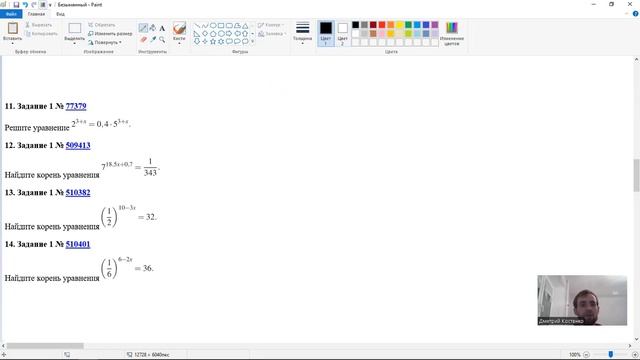640x360 pixels.
Task: Expand the Select (Выделить) dropdown arrow
Action: coord(74,43)
